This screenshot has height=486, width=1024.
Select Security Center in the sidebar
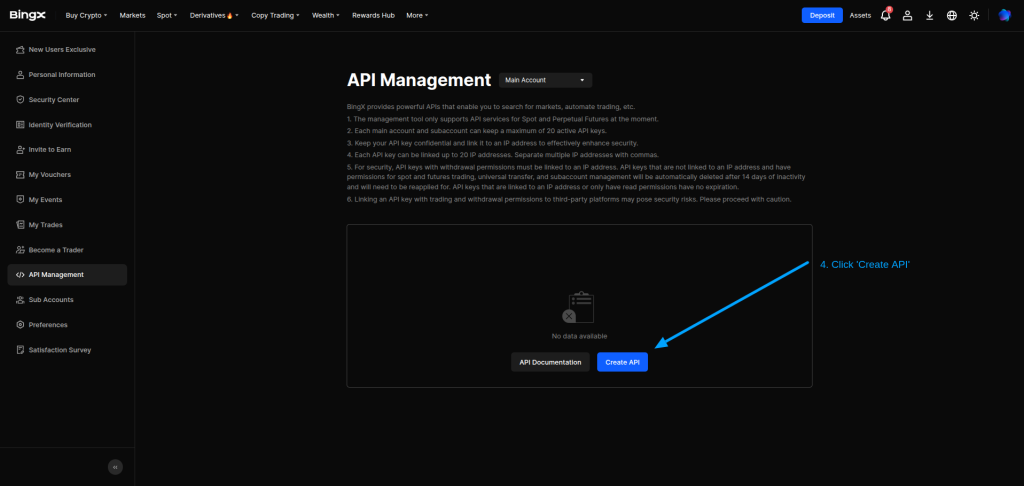point(54,100)
